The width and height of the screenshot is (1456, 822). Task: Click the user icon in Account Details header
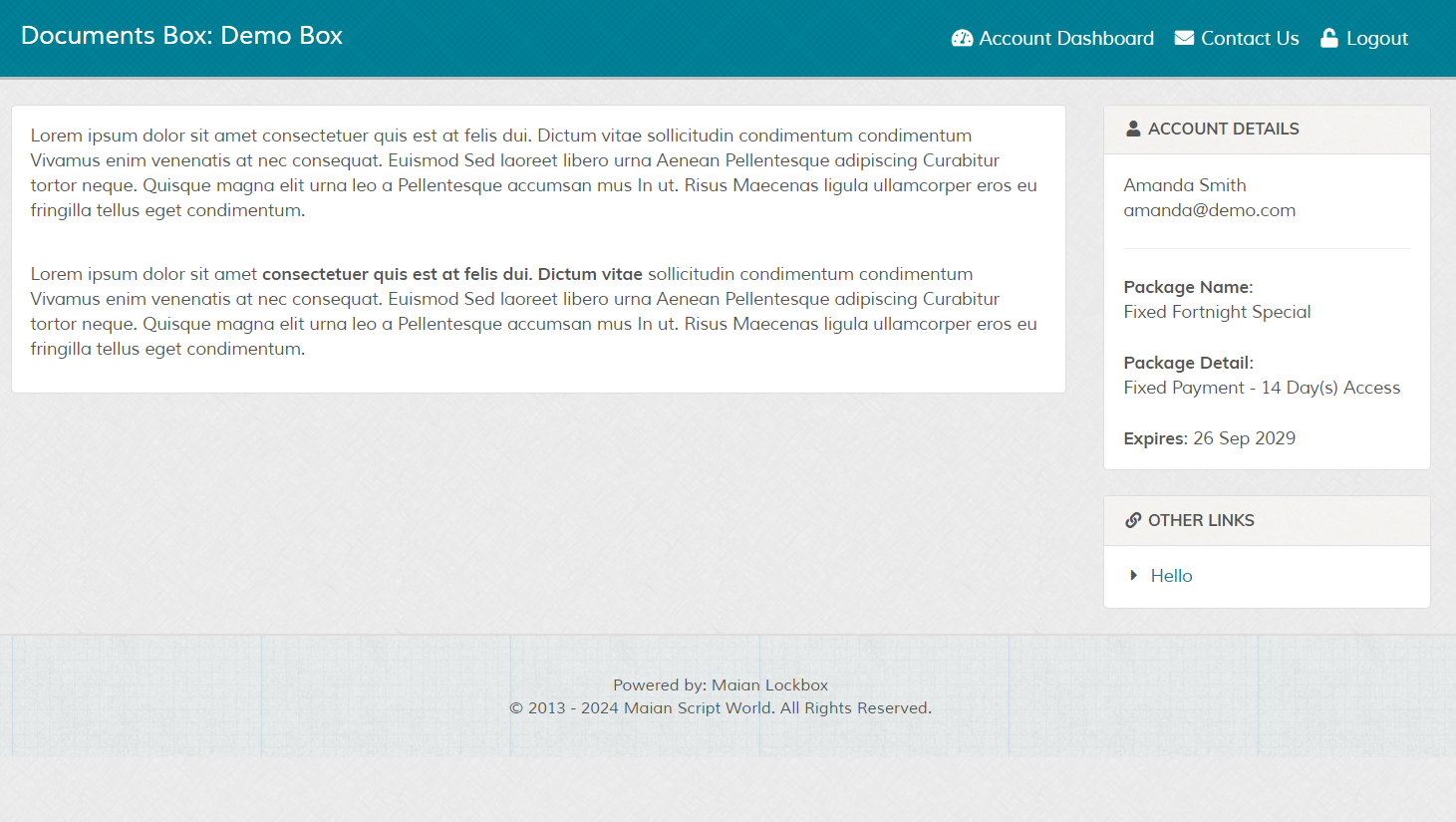(1133, 129)
